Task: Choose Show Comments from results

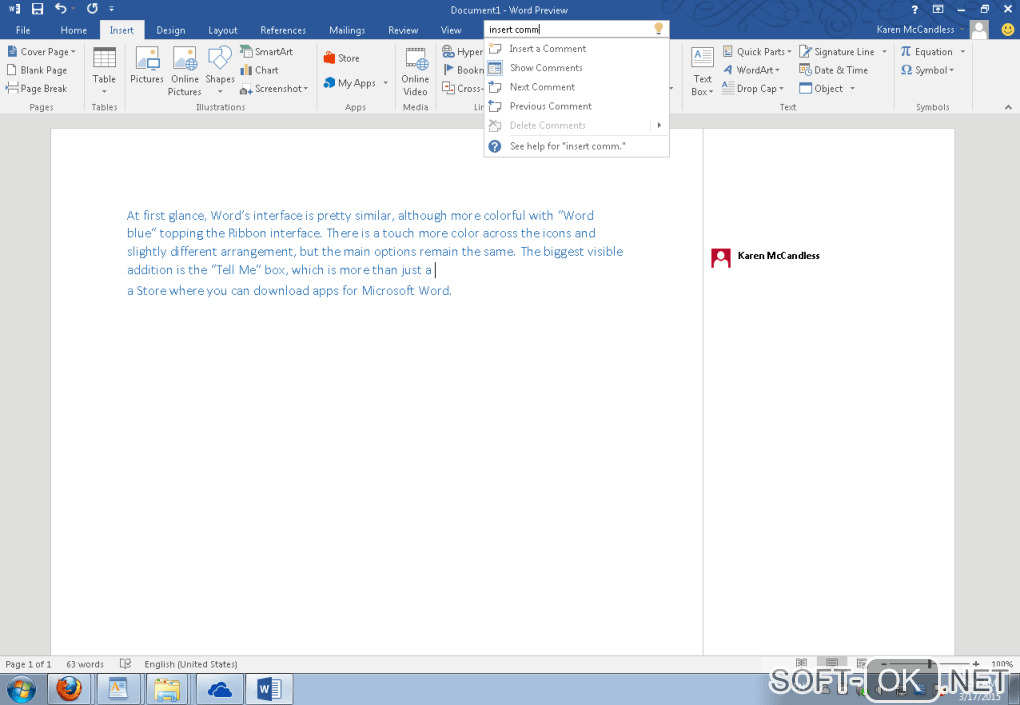Action: tap(576, 68)
